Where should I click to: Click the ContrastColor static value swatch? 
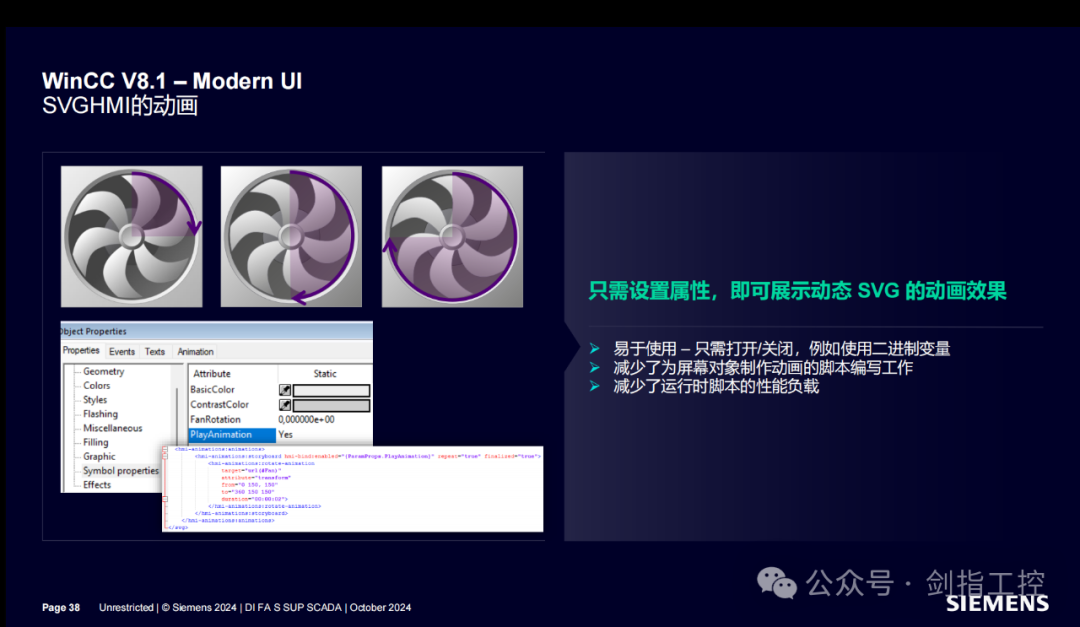331,404
